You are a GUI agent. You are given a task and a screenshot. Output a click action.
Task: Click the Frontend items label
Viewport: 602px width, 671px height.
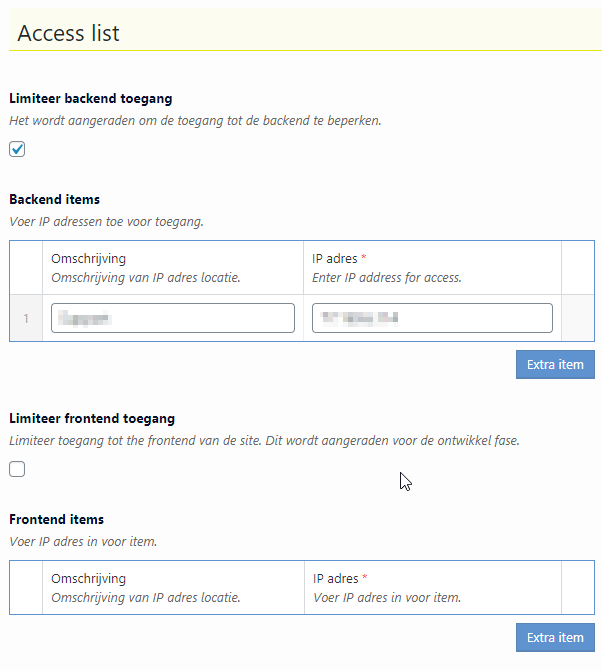pos(56,520)
